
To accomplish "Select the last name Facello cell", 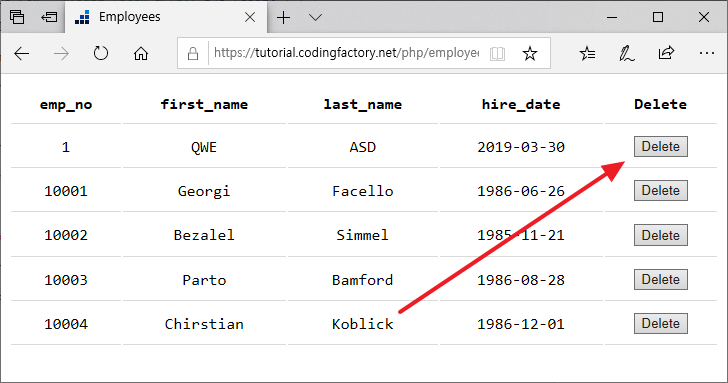I will (363, 191).
